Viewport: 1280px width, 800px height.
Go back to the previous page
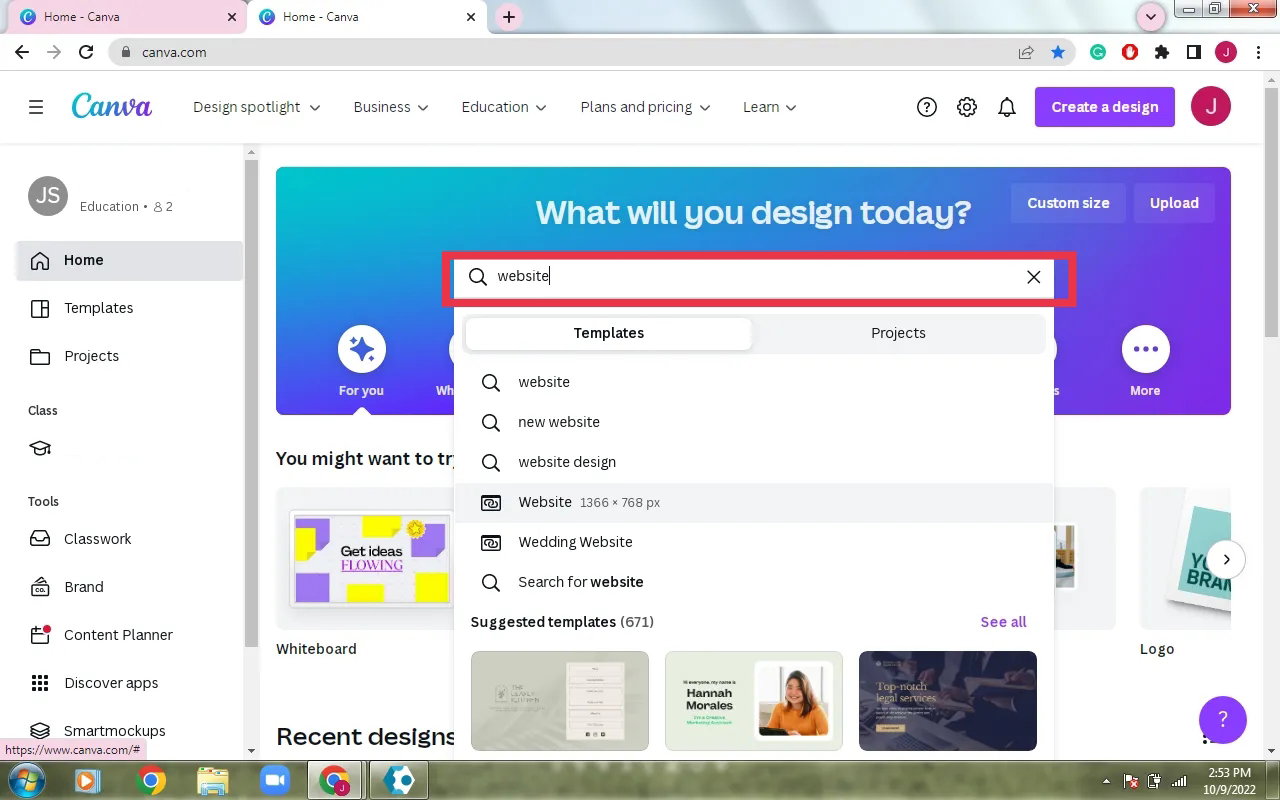(x=22, y=52)
